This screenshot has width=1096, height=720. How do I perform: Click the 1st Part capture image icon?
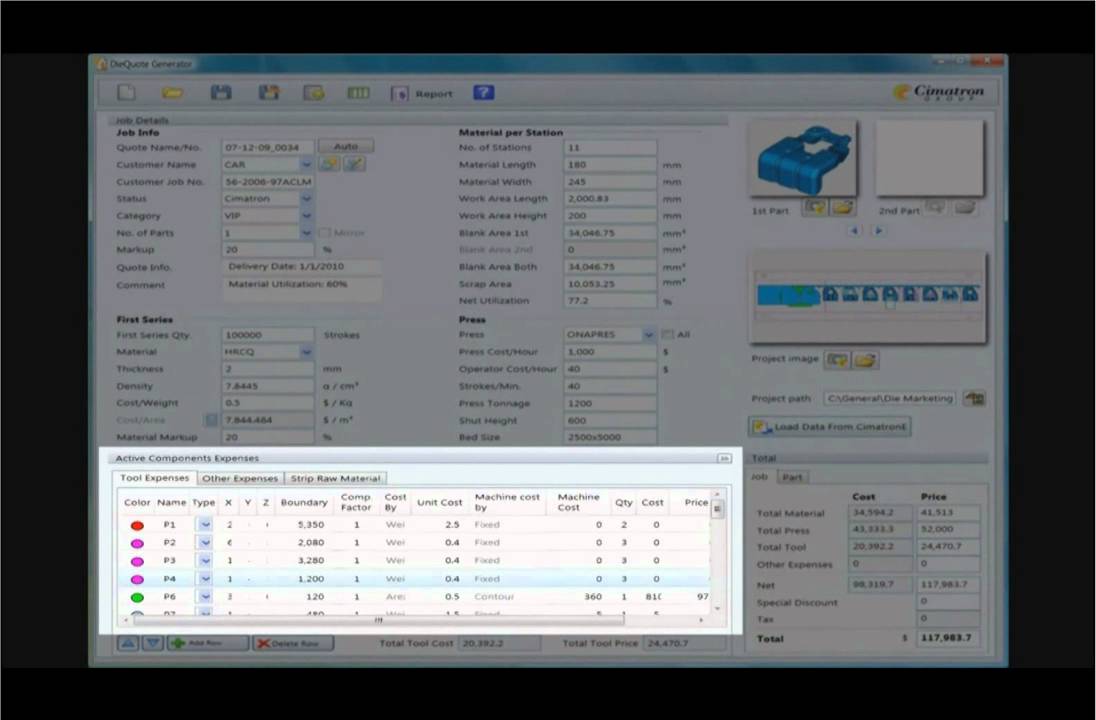[814, 207]
